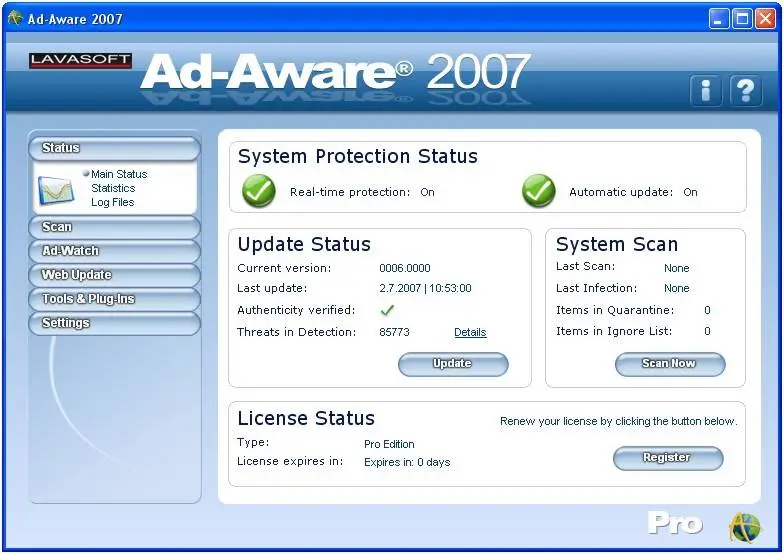Screen dimensions: 784x554
Task: Click the License Status heading
Action: pos(306,418)
